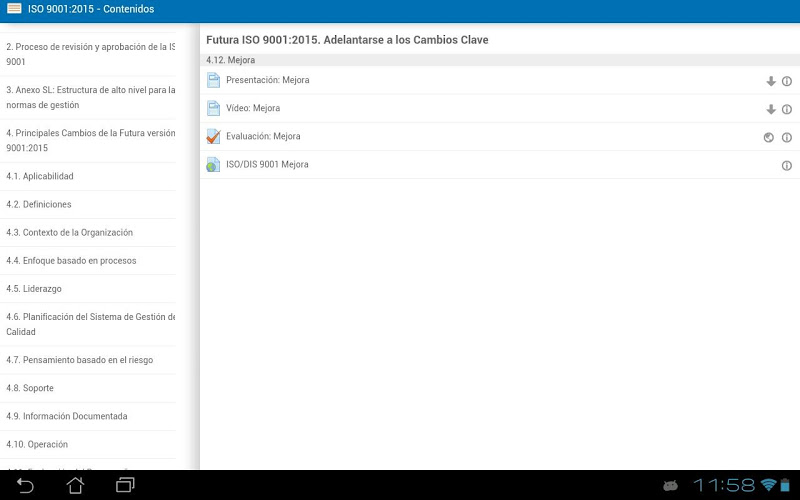The image size is (800, 500).
Task: Click the 4.12. Mejora section header
Action: pos(499,60)
